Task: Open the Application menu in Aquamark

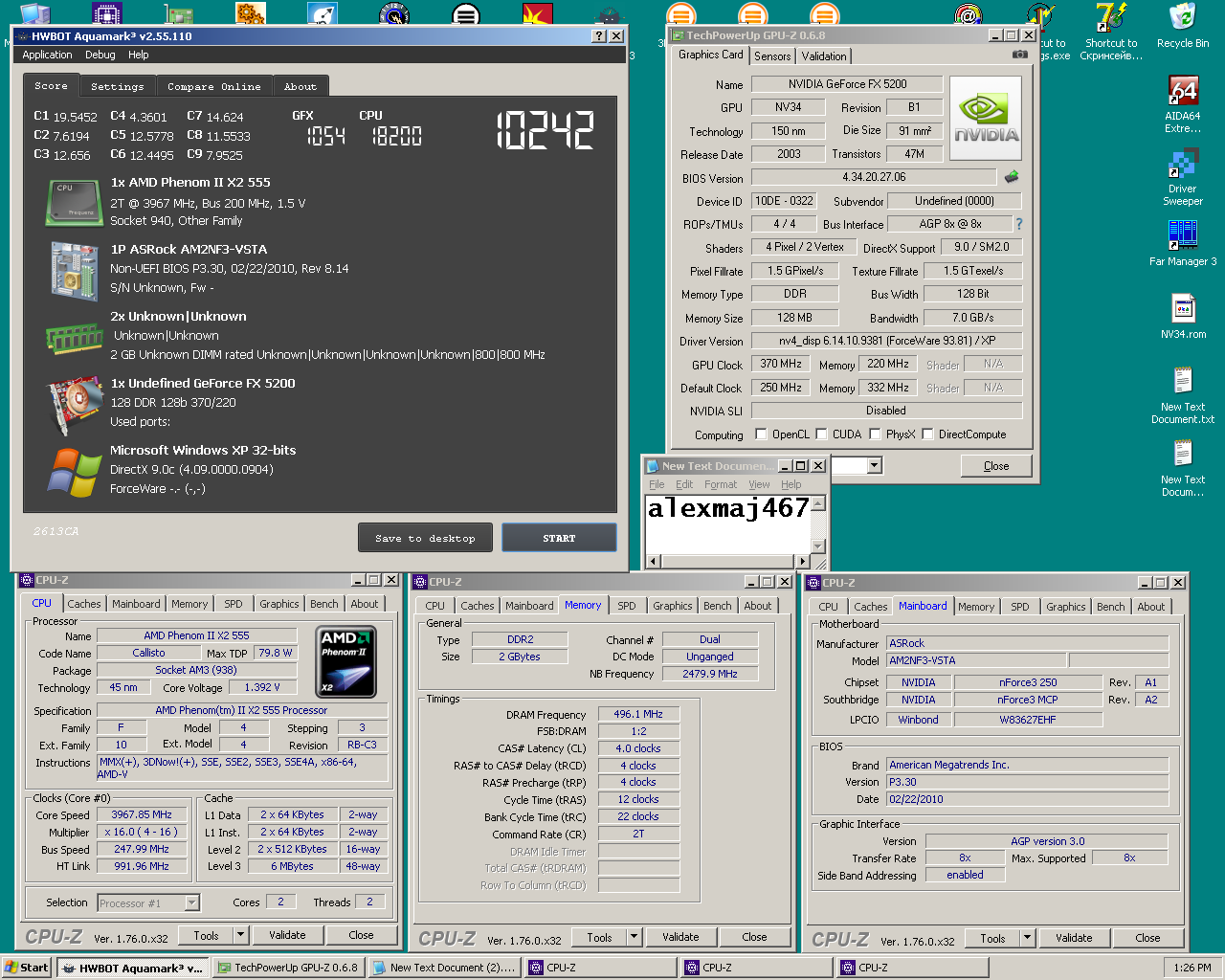Action: (x=47, y=55)
